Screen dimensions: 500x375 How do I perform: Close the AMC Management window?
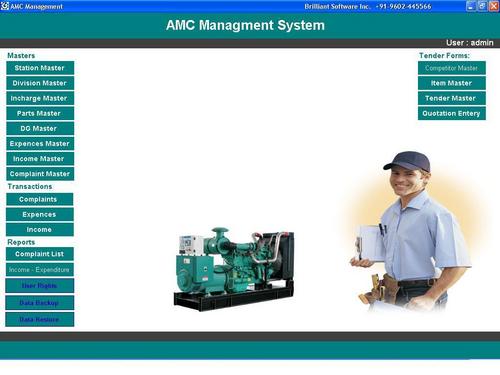pyautogui.click(x=494, y=6)
